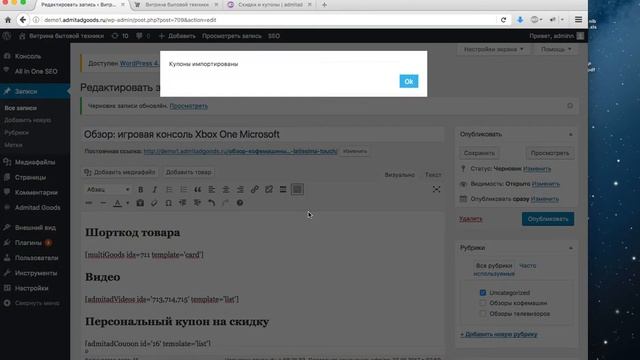The height and width of the screenshot is (360, 640).
Task: Click Изменить link next to status
Action: (537, 169)
